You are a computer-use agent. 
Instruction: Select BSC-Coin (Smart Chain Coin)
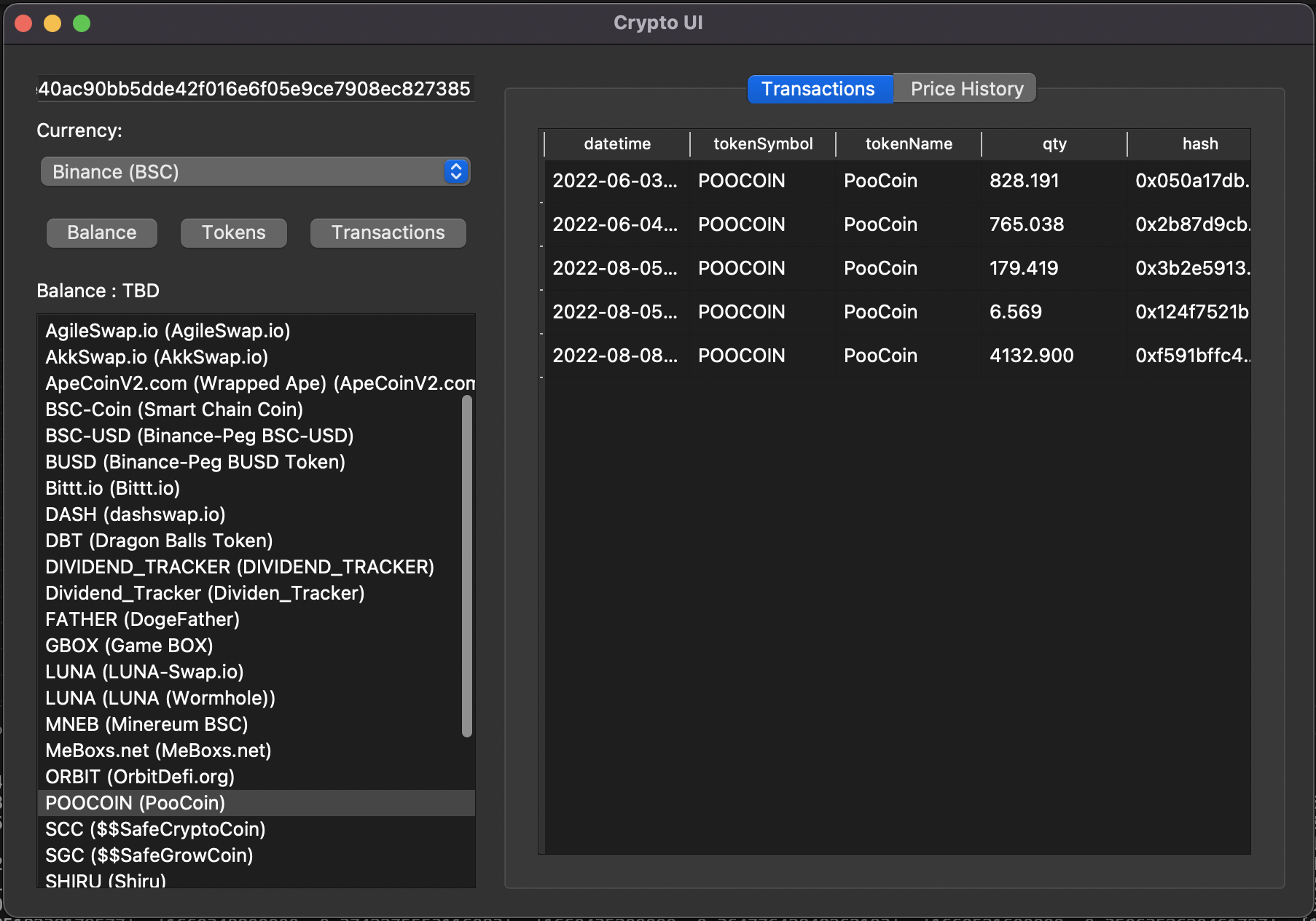[x=256, y=409]
